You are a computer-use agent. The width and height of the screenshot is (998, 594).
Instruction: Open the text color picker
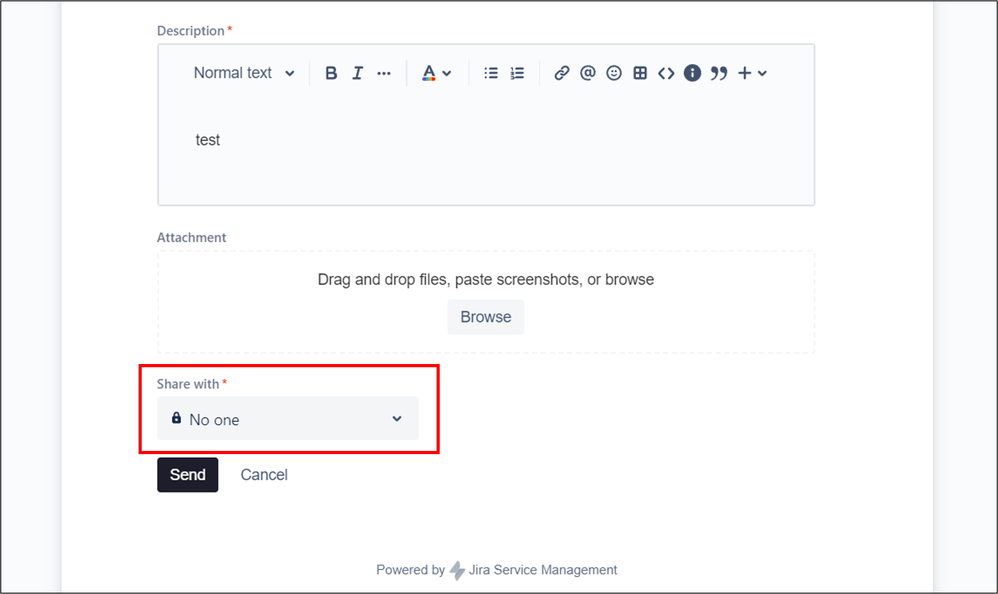(437, 73)
